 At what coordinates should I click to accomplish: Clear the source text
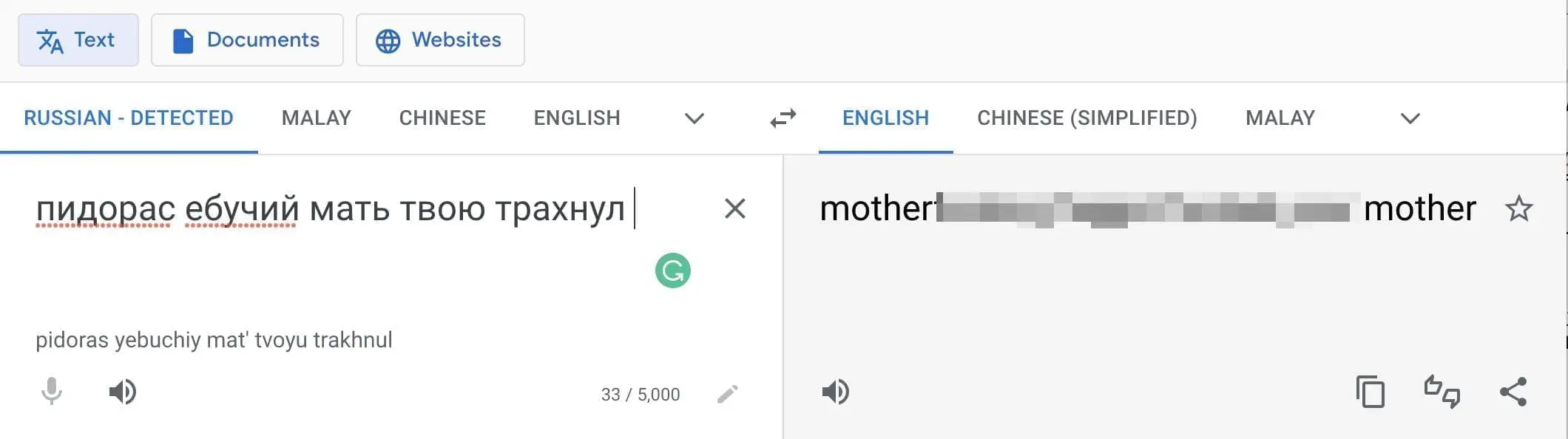pyautogui.click(x=734, y=208)
